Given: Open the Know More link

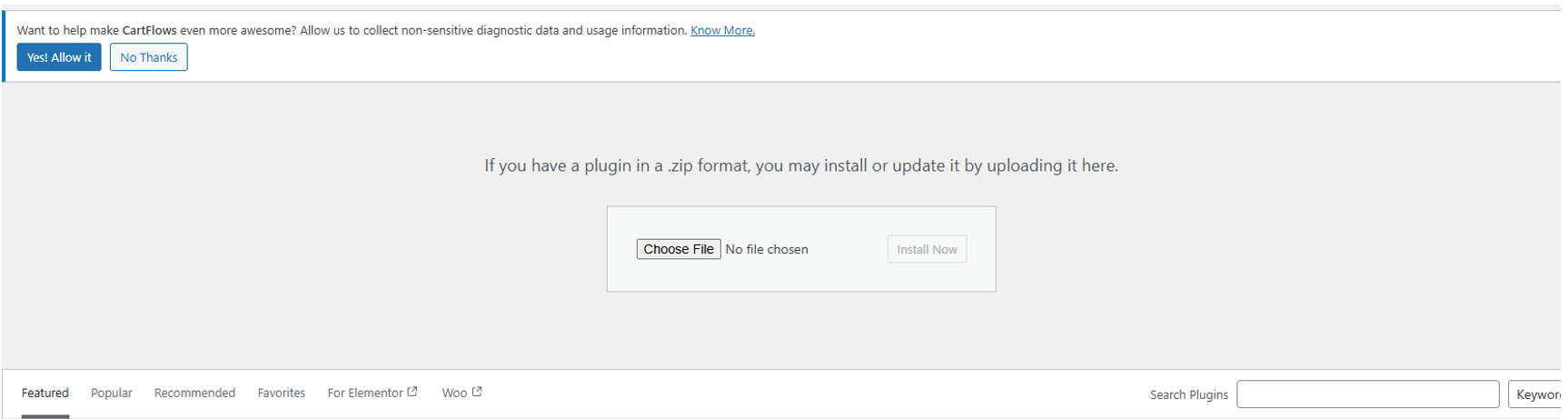Looking at the screenshot, I should pos(722,30).
